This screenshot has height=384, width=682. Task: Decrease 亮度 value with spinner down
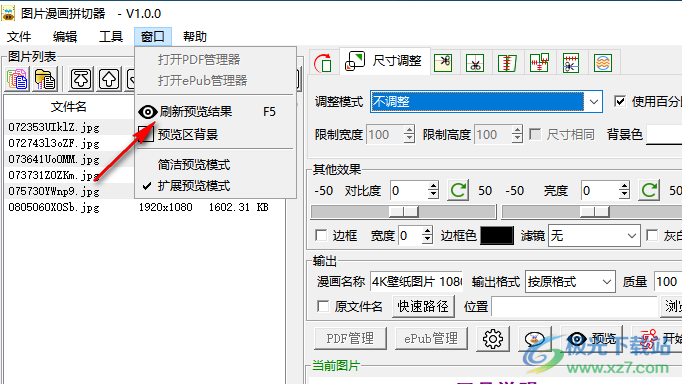click(x=624, y=195)
